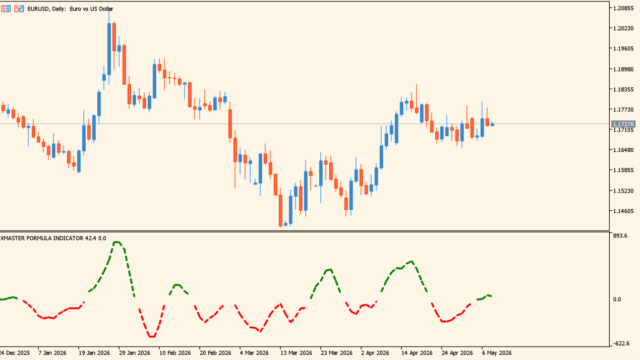The height and width of the screenshot is (360, 640).
Task: Click the 1.19605 price level on the axis
Action: (x=624, y=49)
